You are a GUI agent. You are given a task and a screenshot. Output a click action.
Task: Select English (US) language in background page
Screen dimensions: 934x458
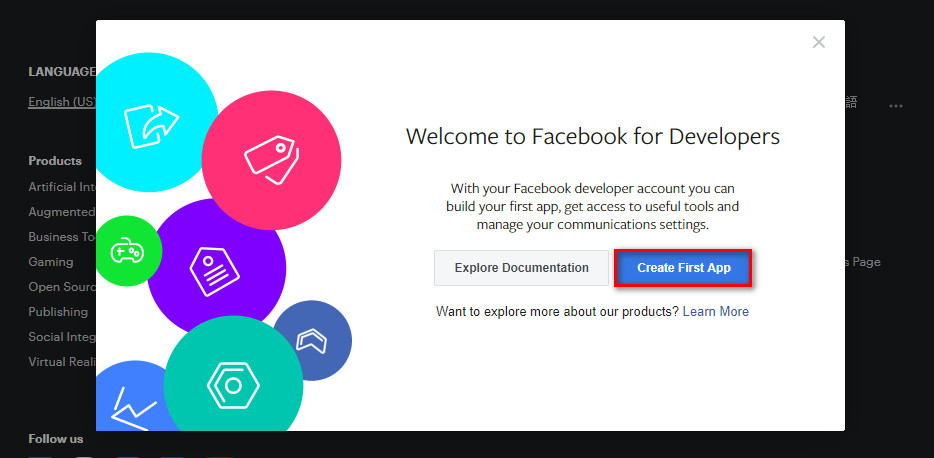click(x=62, y=102)
